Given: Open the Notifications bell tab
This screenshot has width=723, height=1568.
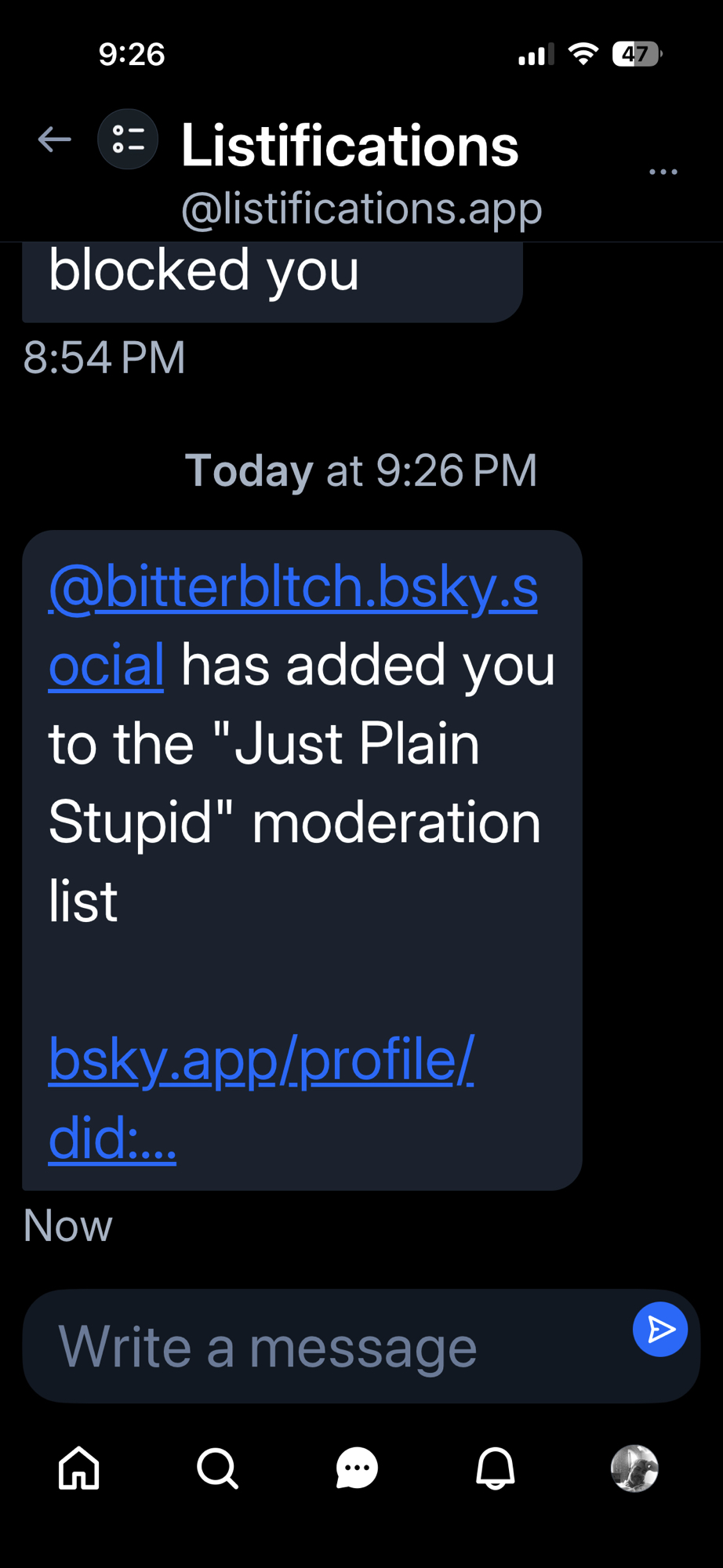Looking at the screenshot, I should pyautogui.click(x=496, y=1468).
